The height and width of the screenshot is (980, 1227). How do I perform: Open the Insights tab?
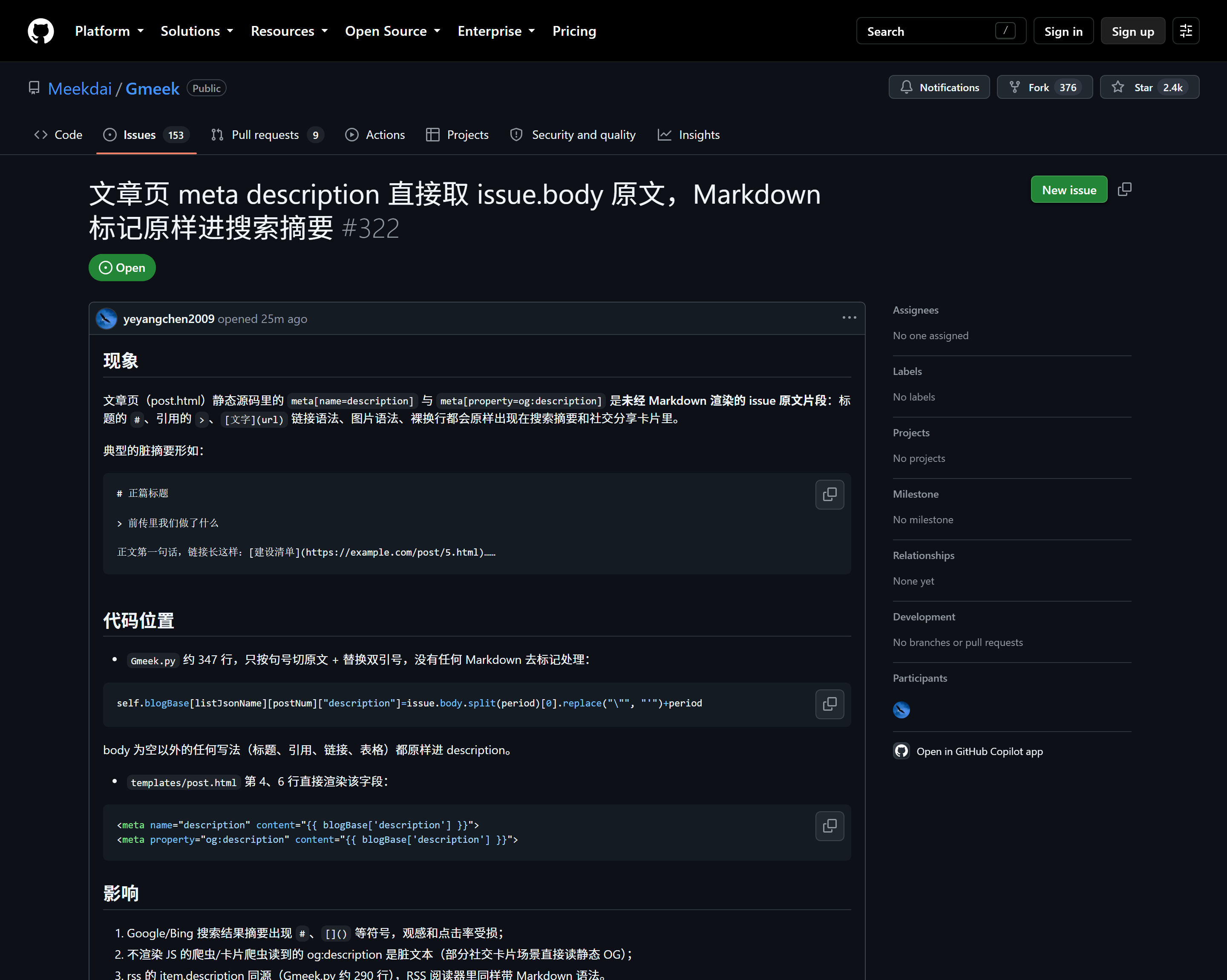688,135
